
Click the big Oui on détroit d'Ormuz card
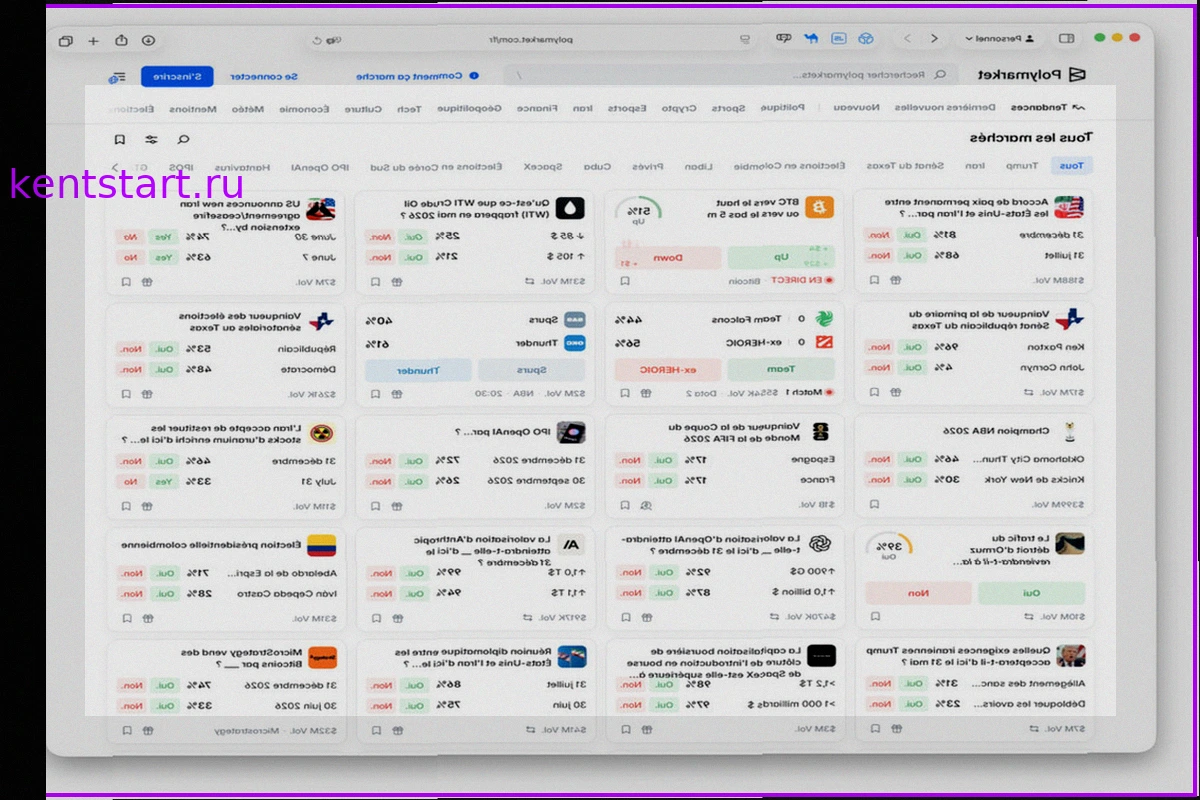pos(1032,592)
